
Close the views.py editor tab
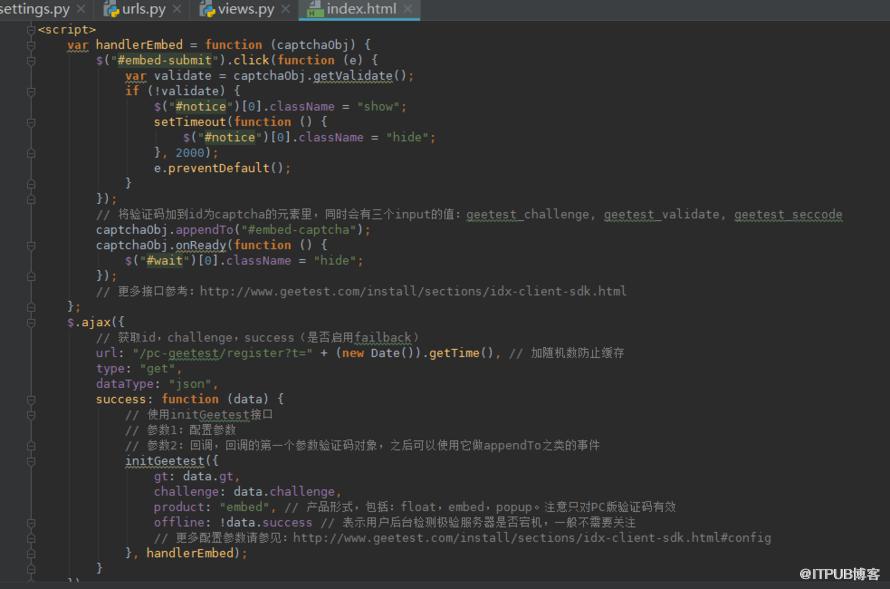[x=286, y=9]
